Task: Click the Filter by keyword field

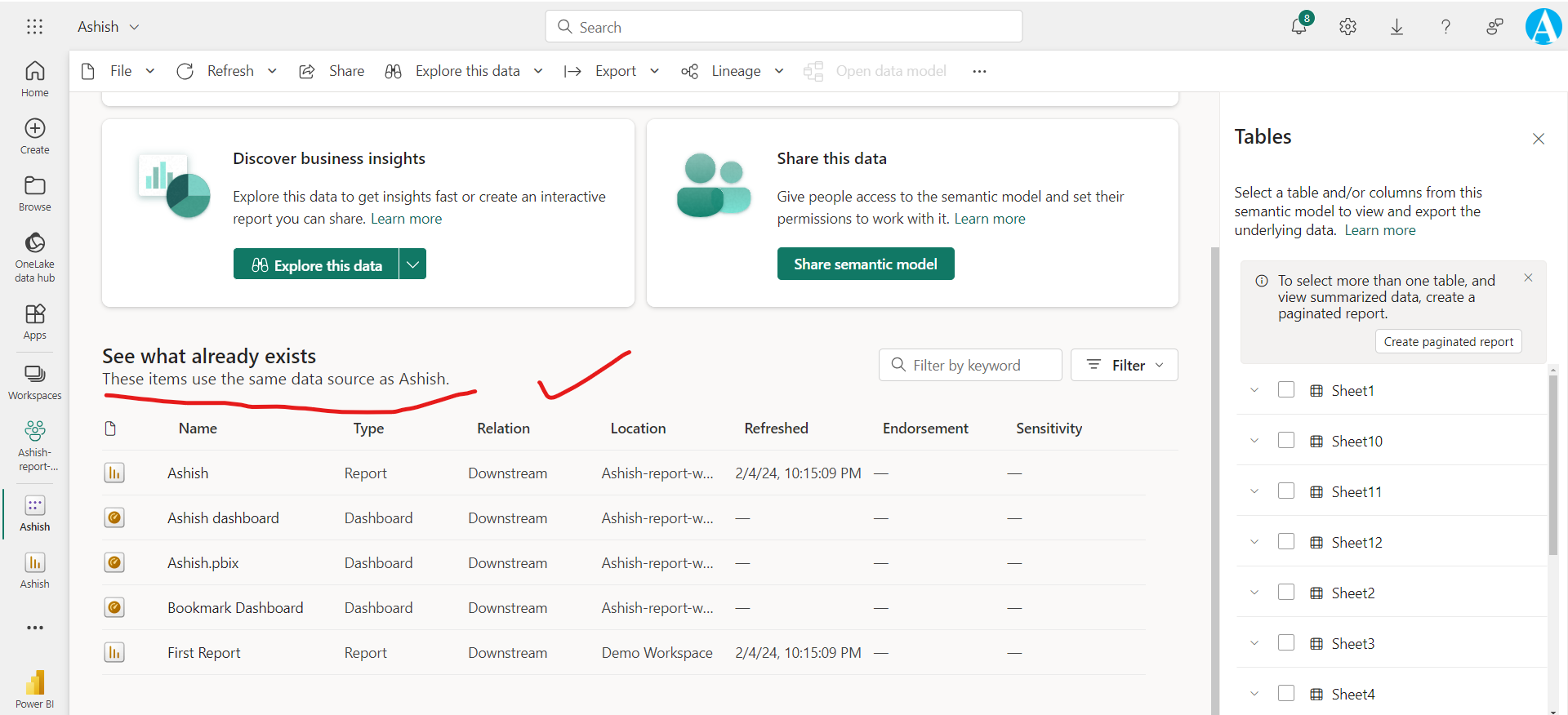Action: coord(970,366)
